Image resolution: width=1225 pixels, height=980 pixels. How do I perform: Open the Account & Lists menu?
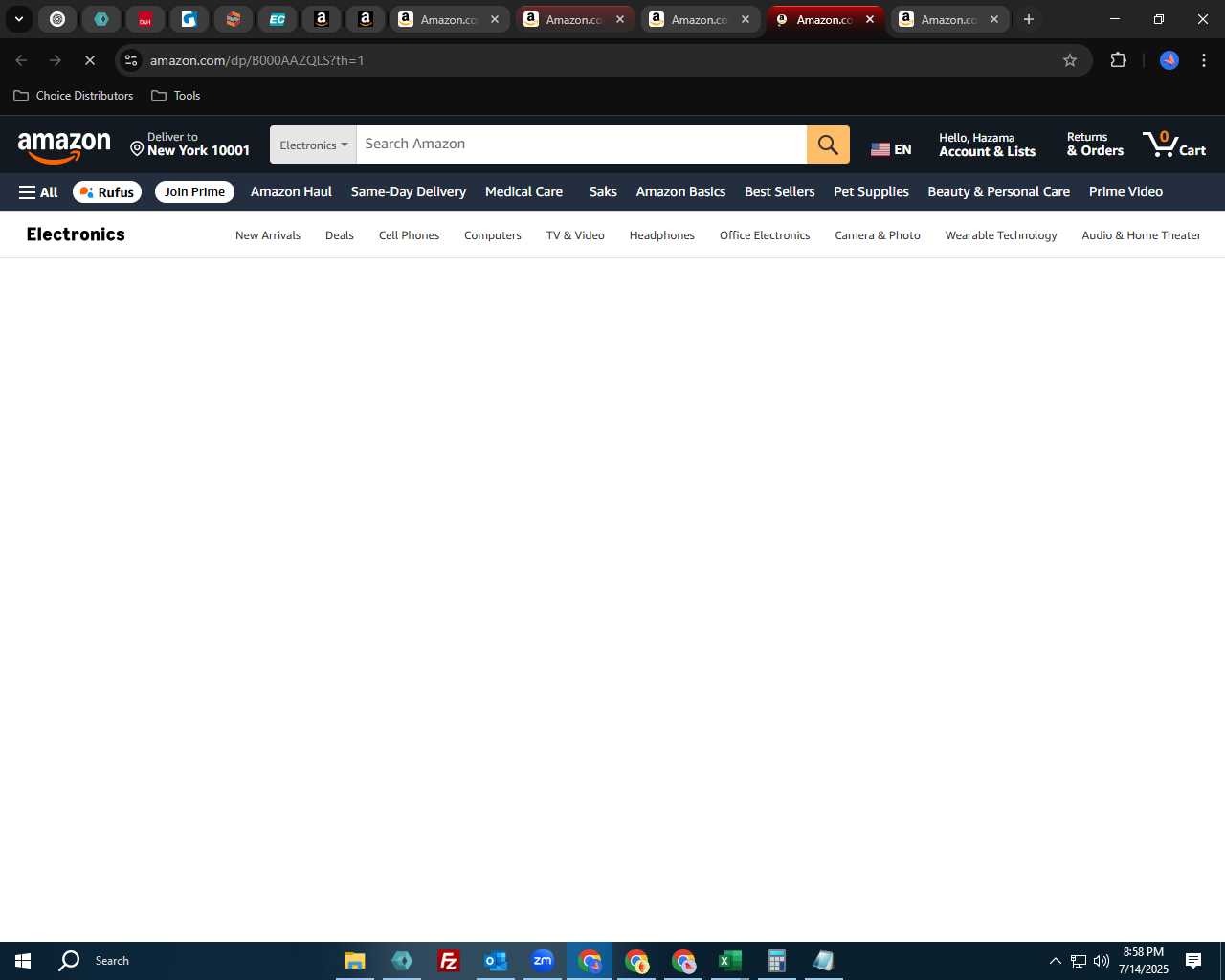pos(987,145)
